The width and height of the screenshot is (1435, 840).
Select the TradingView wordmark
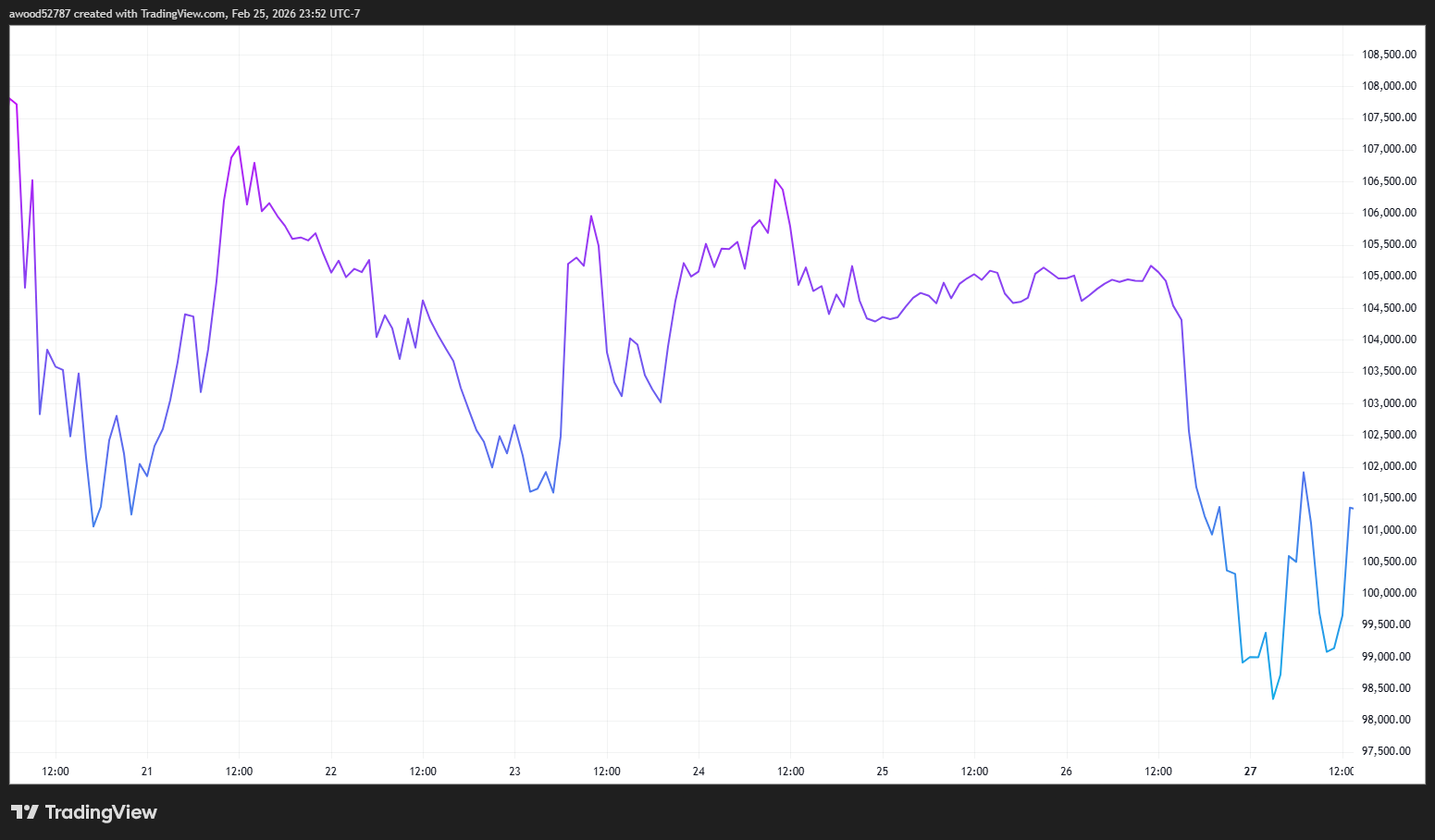tap(102, 812)
